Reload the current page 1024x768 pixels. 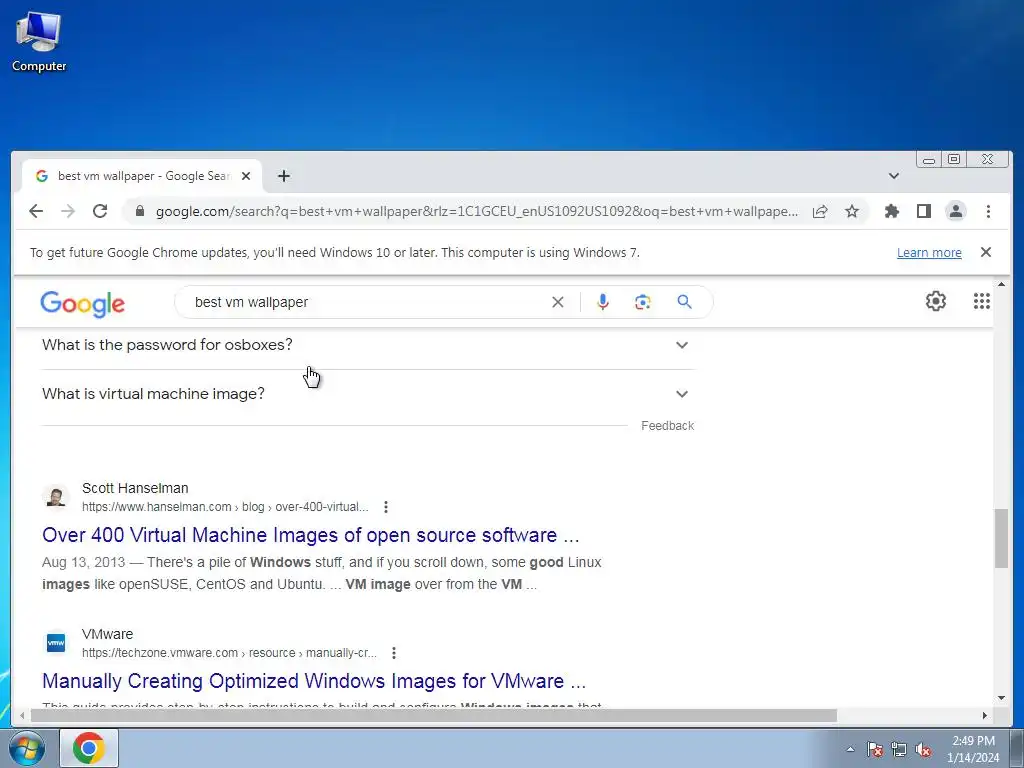click(100, 211)
